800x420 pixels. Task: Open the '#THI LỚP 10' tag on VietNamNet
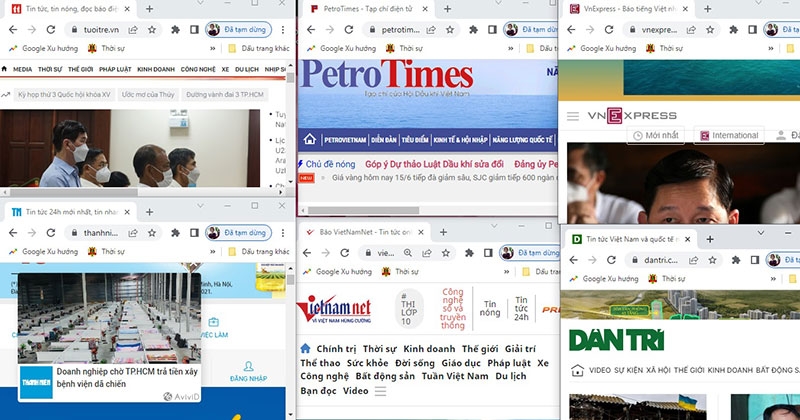(409, 308)
